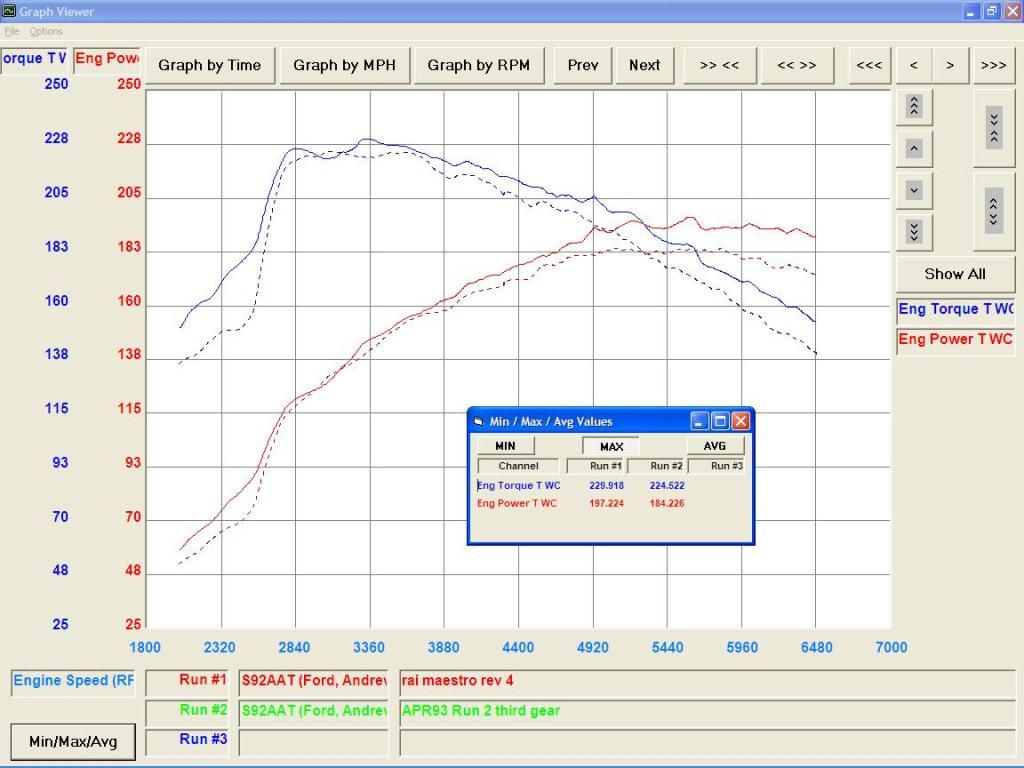This screenshot has width=1024, height=768.
Task: Maximize the Min / Max / Avg Values window
Action: point(720,421)
